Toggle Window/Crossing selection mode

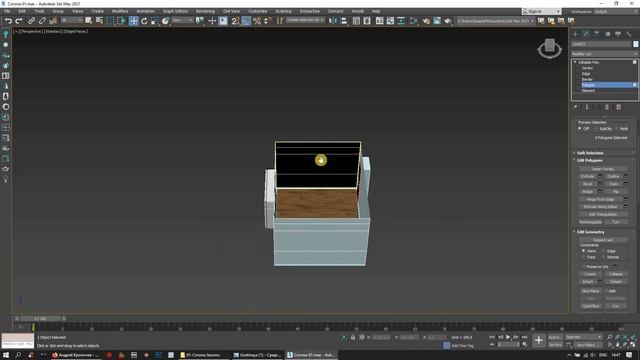121,21
